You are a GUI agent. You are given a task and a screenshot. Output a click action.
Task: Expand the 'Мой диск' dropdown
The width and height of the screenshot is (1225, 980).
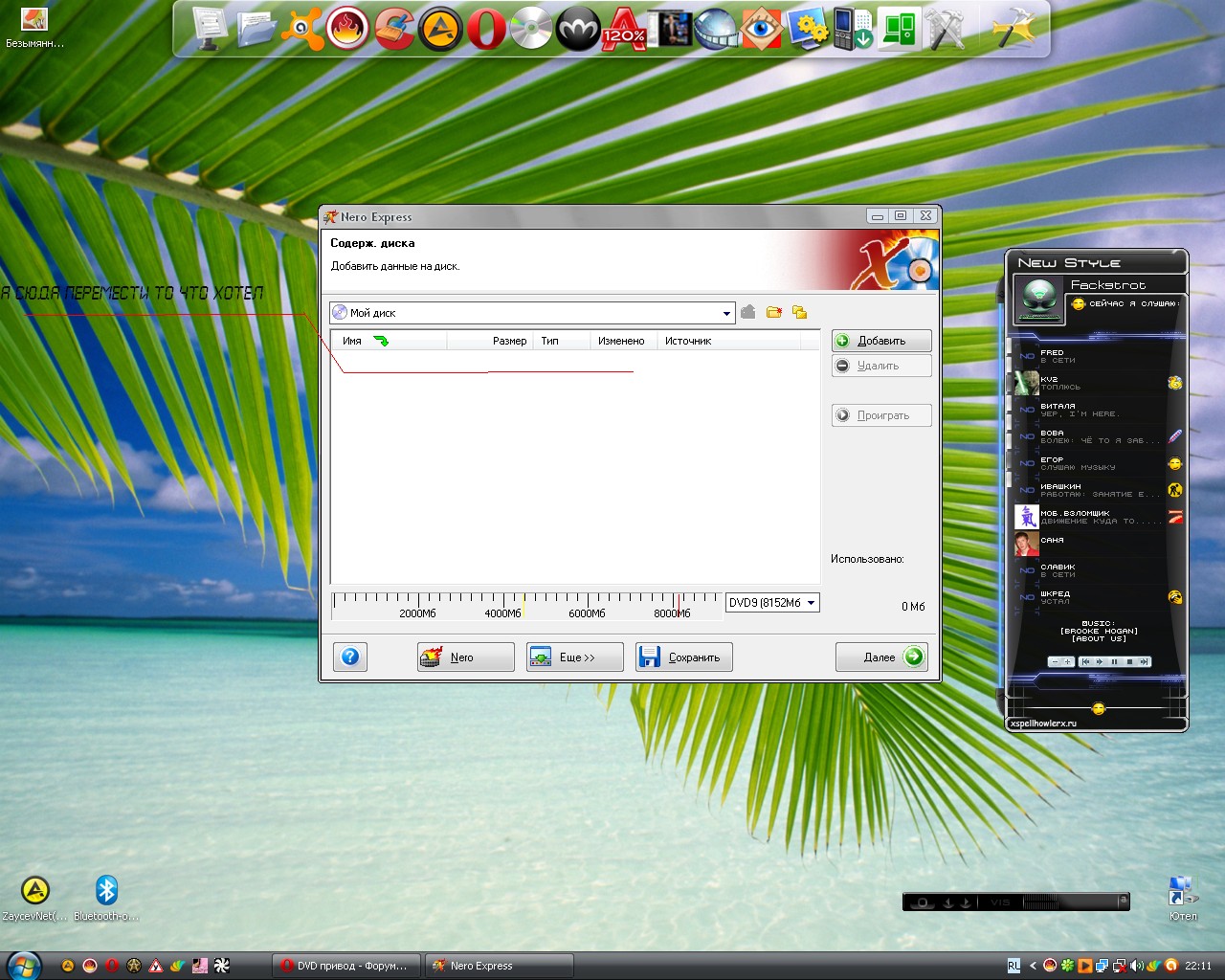[726, 313]
